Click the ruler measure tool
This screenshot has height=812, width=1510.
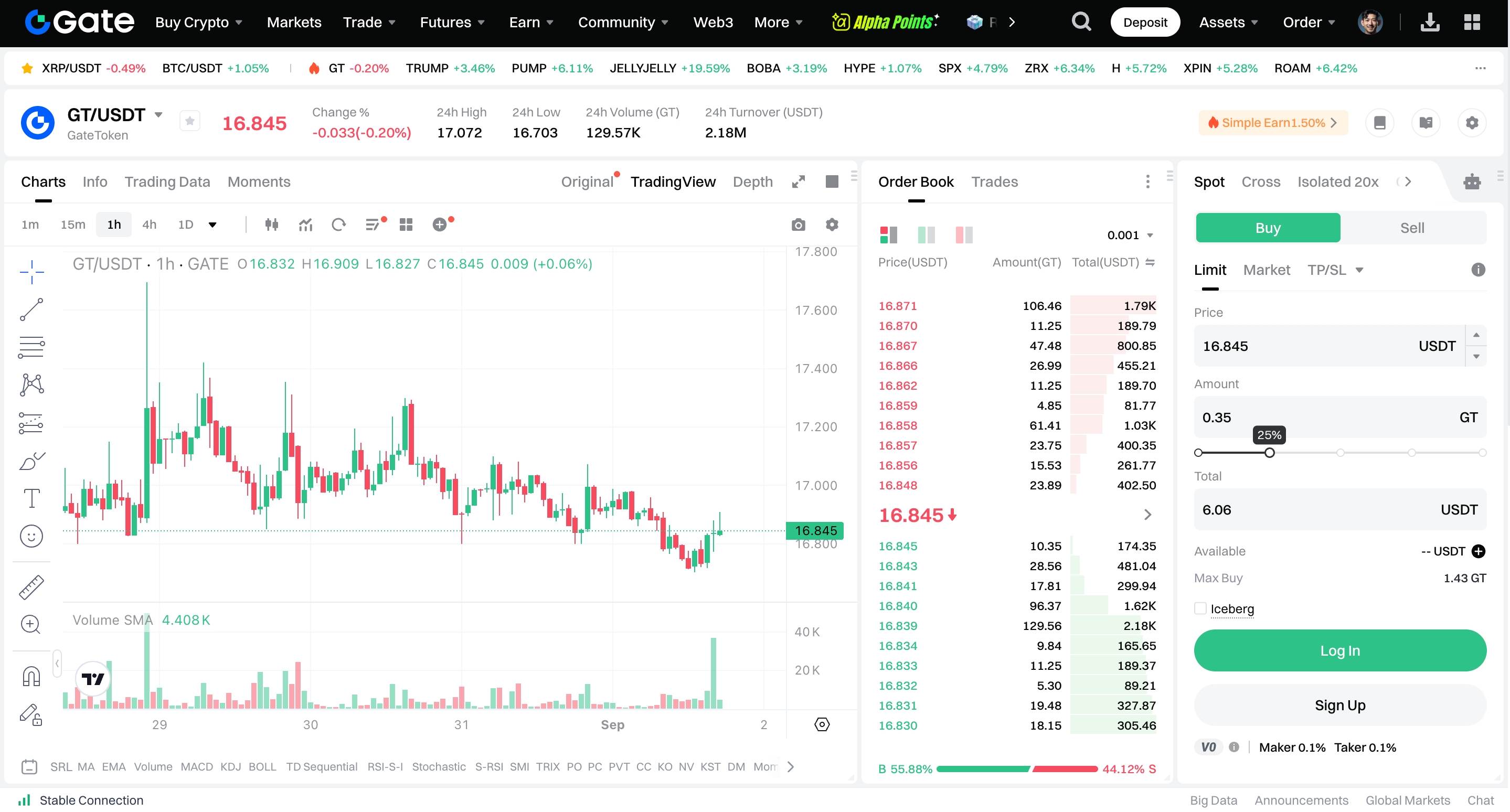point(31,586)
